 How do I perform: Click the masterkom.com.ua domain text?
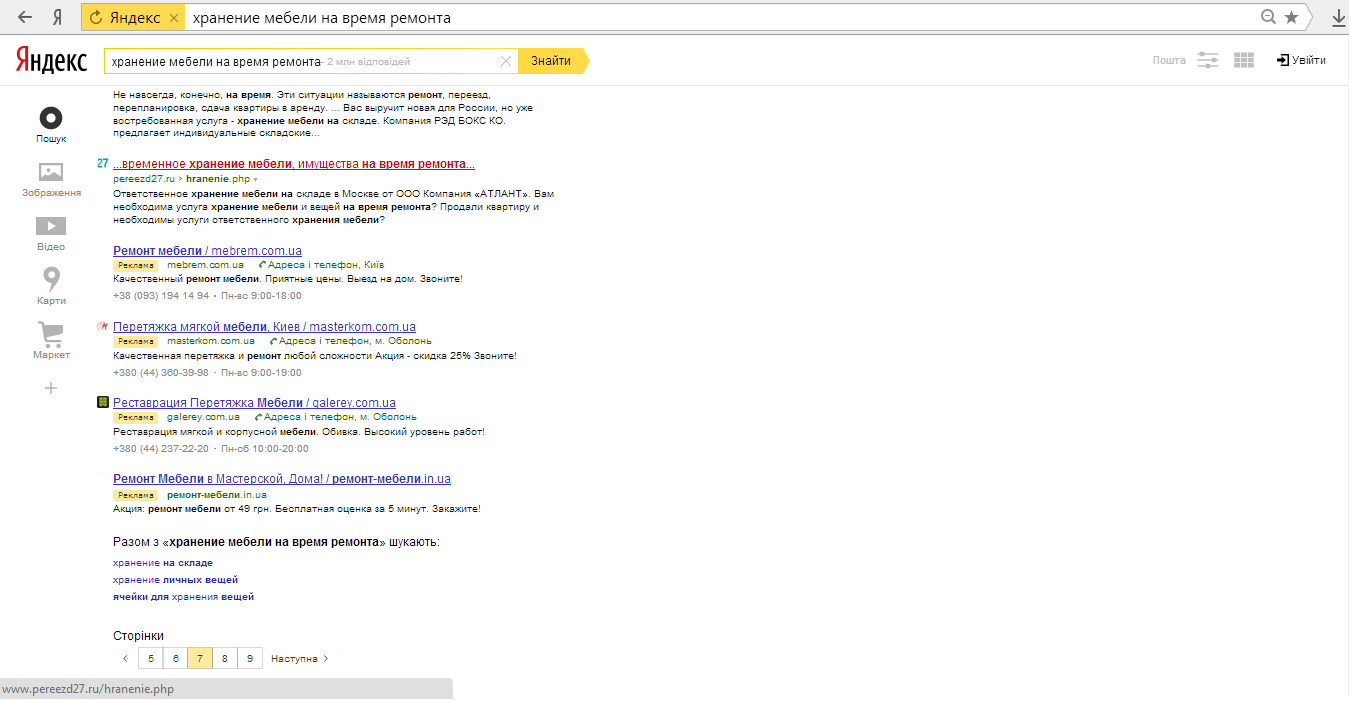point(211,341)
